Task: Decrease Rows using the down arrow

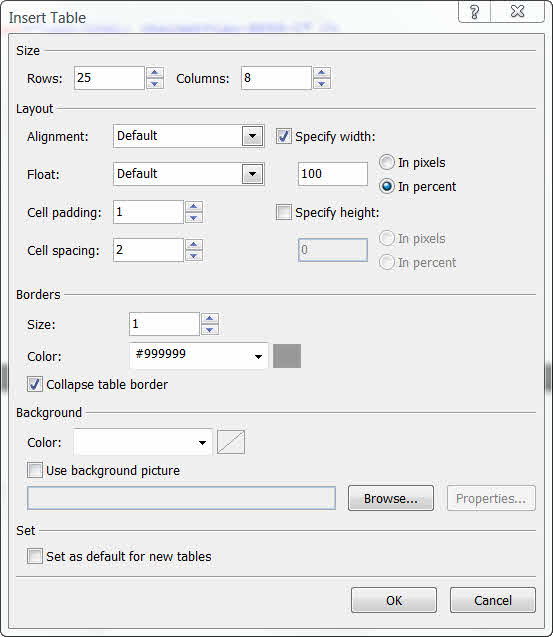Action: (154, 83)
